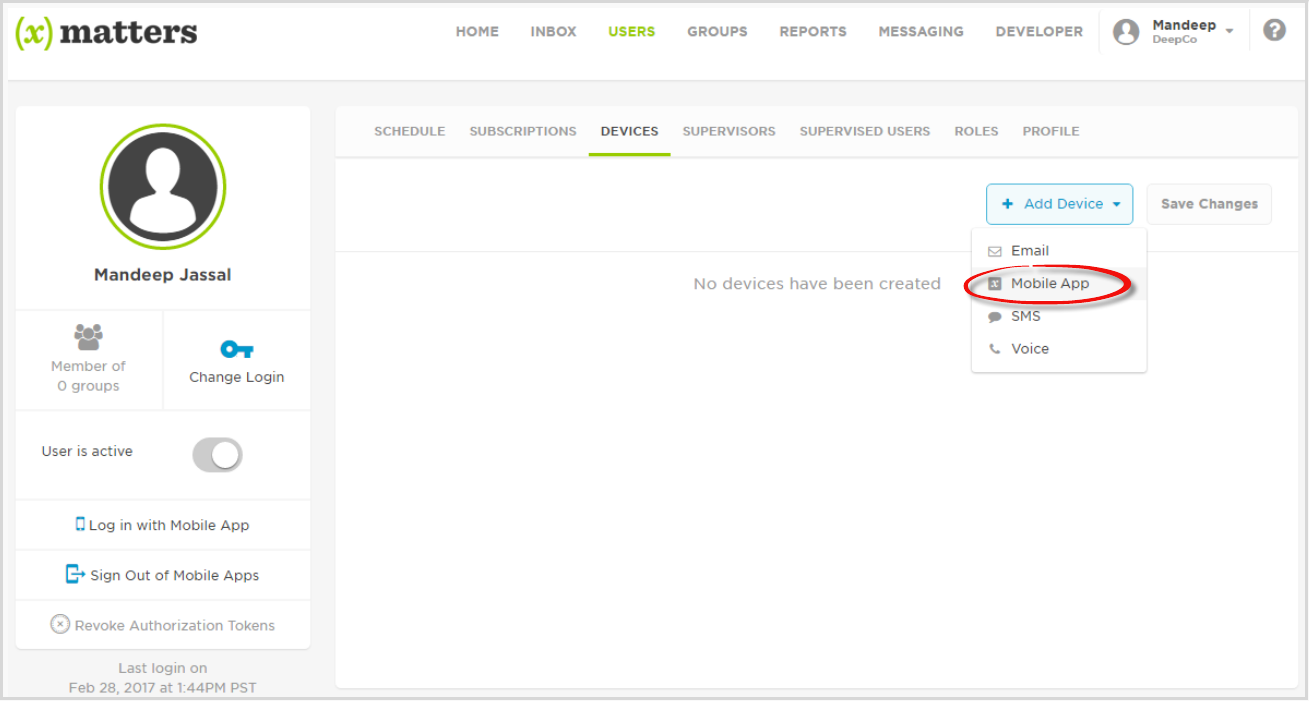Click the Change Login key icon
The width and height of the screenshot is (1309, 701).
click(237, 349)
